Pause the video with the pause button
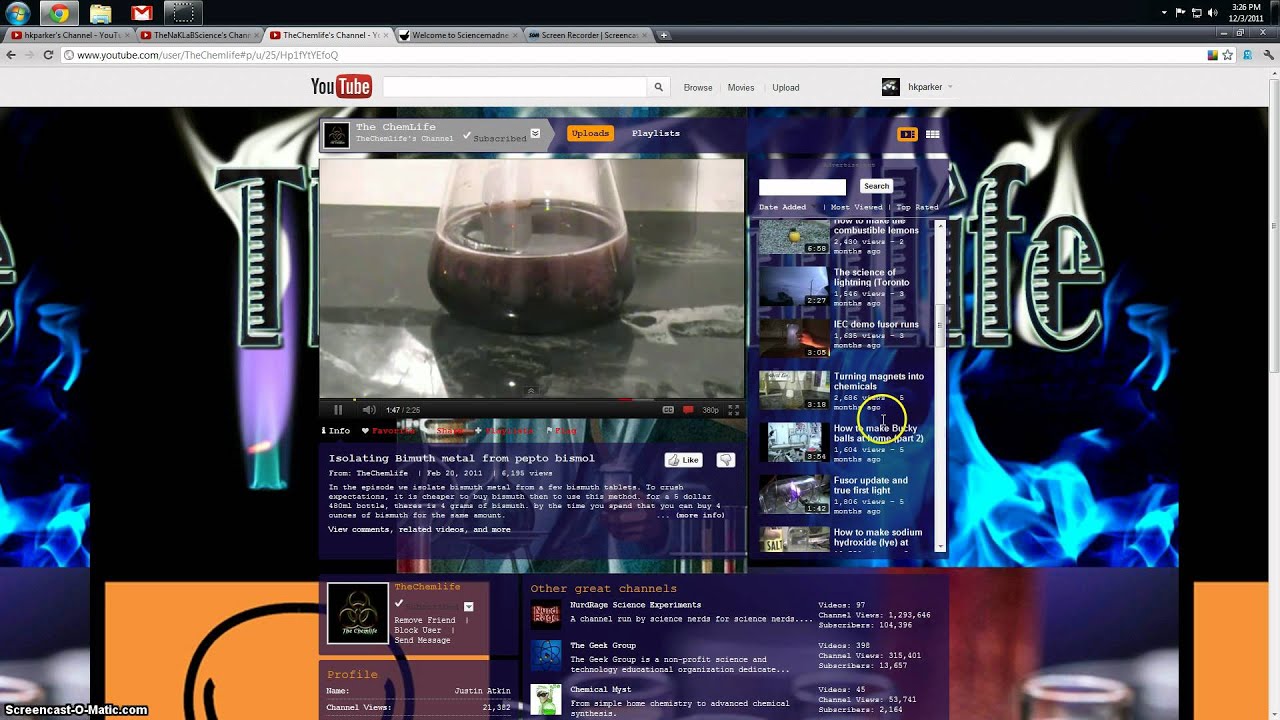This screenshot has width=1280, height=720. click(x=338, y=410)
